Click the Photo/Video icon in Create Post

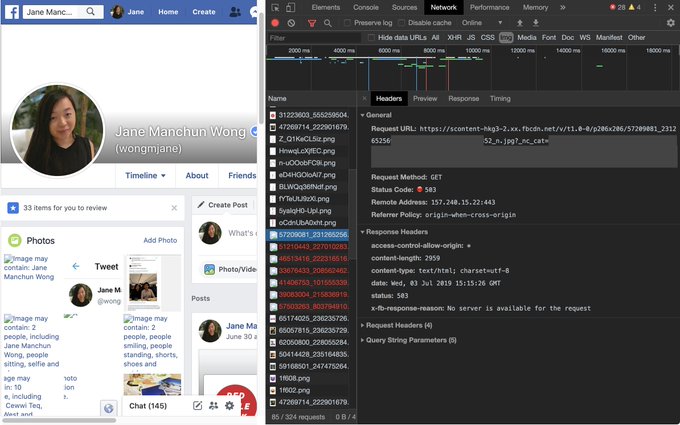[209, 269]
